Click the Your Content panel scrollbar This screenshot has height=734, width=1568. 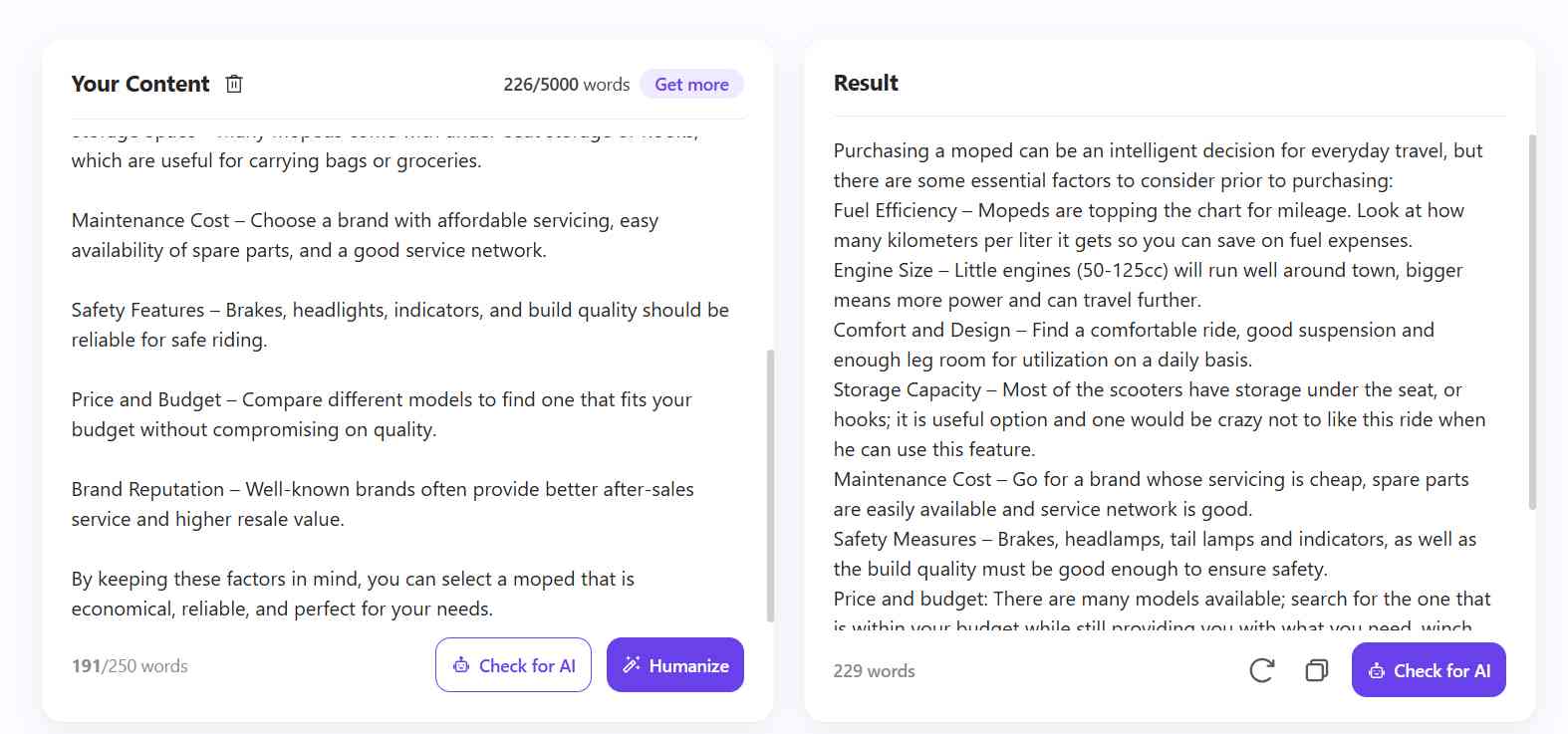click(770, 484)
